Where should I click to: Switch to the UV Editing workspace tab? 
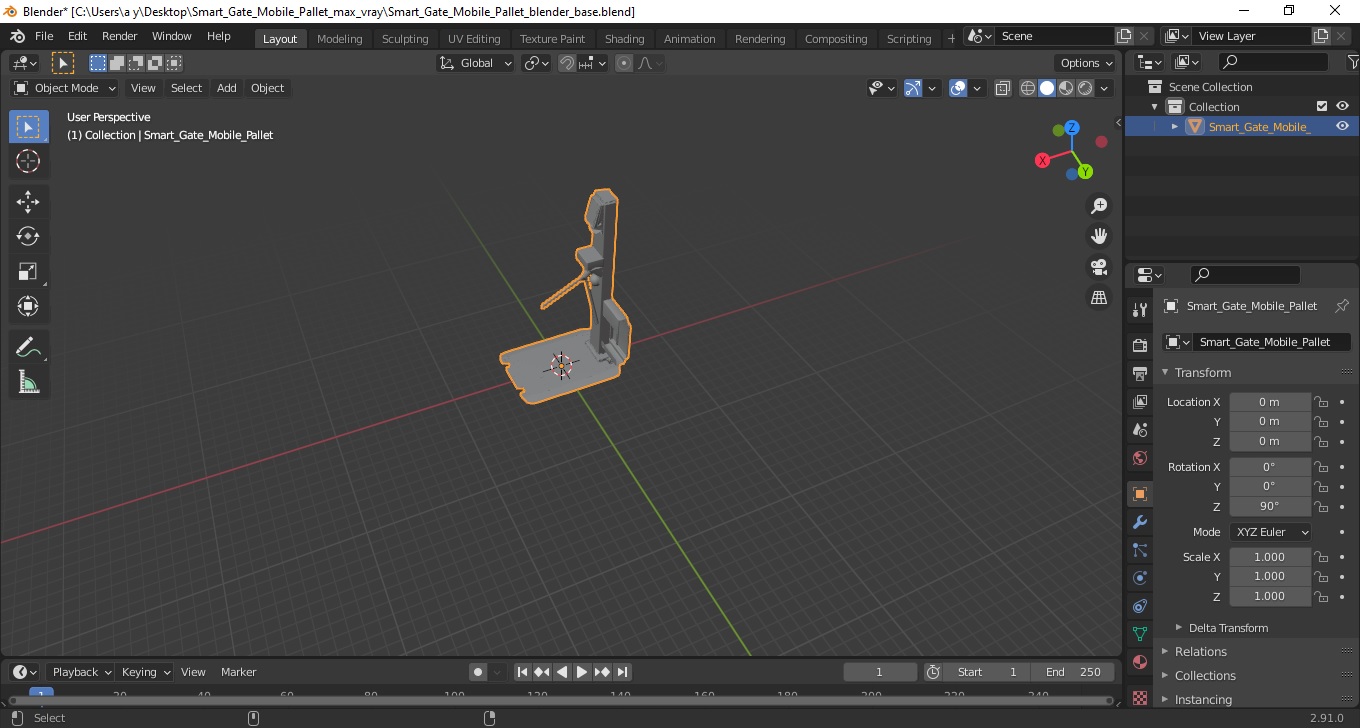tap(474, 39)
